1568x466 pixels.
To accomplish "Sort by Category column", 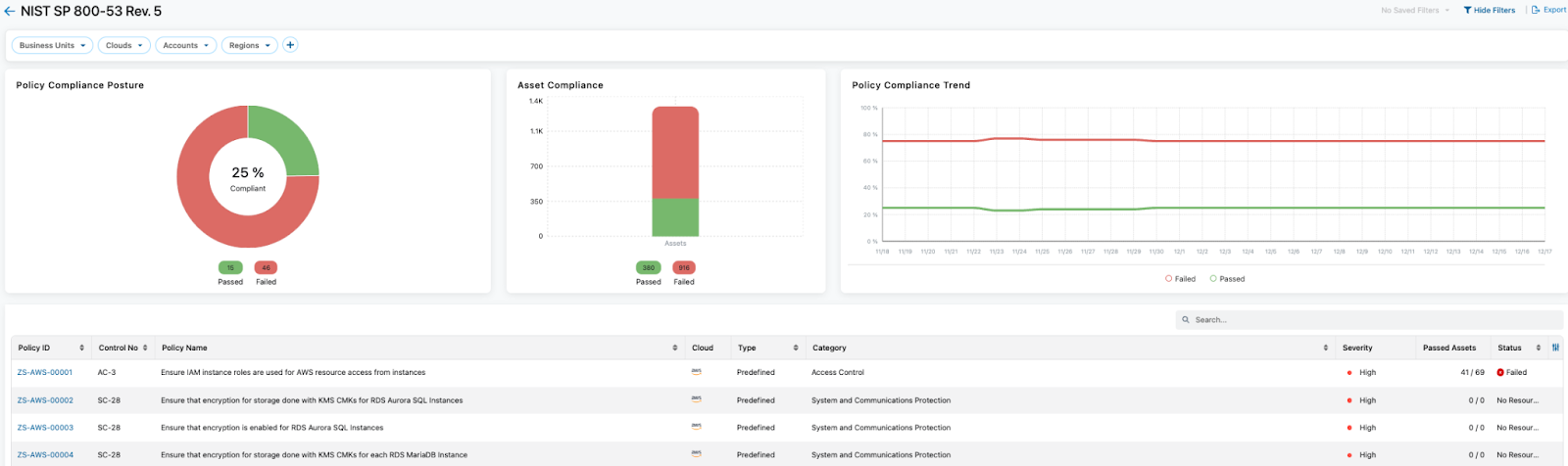I will [1326, 348].
